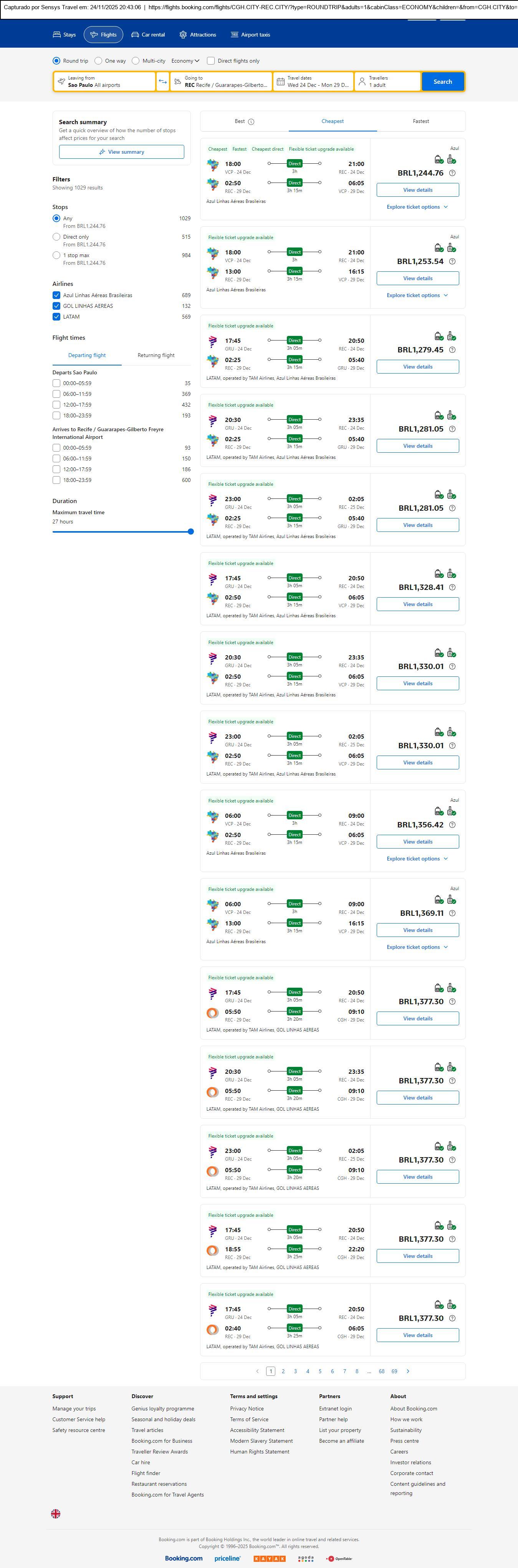Enable the Direct flights only checkbox
Screen dimensions: 518x1568
point(211,61)
